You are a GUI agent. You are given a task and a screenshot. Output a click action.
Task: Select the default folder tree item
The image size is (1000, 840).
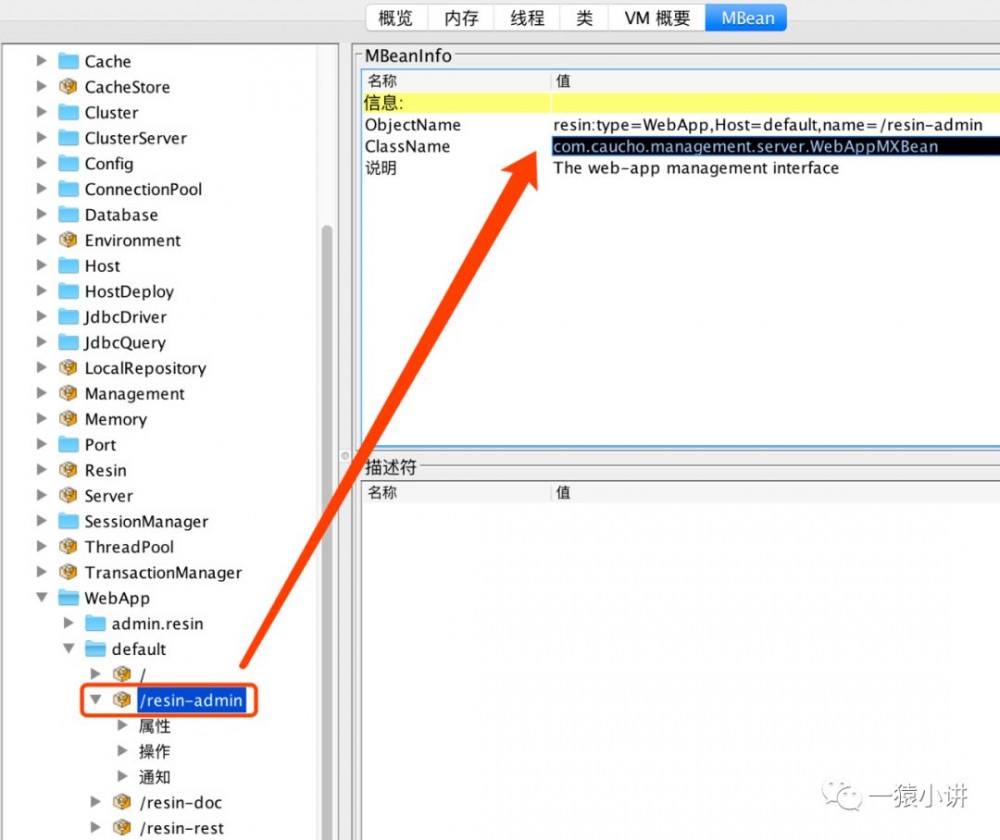[138, 649]
